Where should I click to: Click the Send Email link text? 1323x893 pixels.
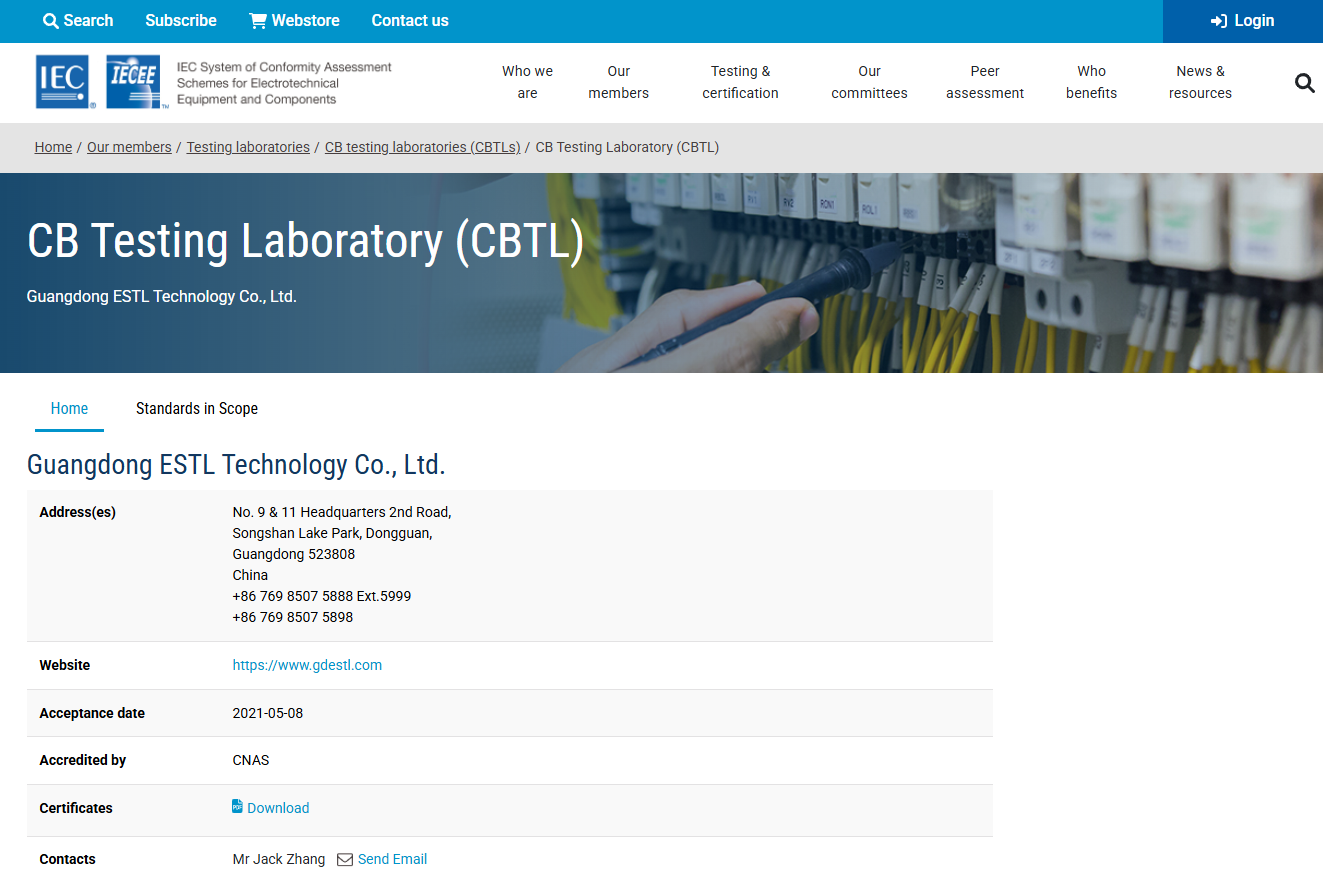[392, 859]
